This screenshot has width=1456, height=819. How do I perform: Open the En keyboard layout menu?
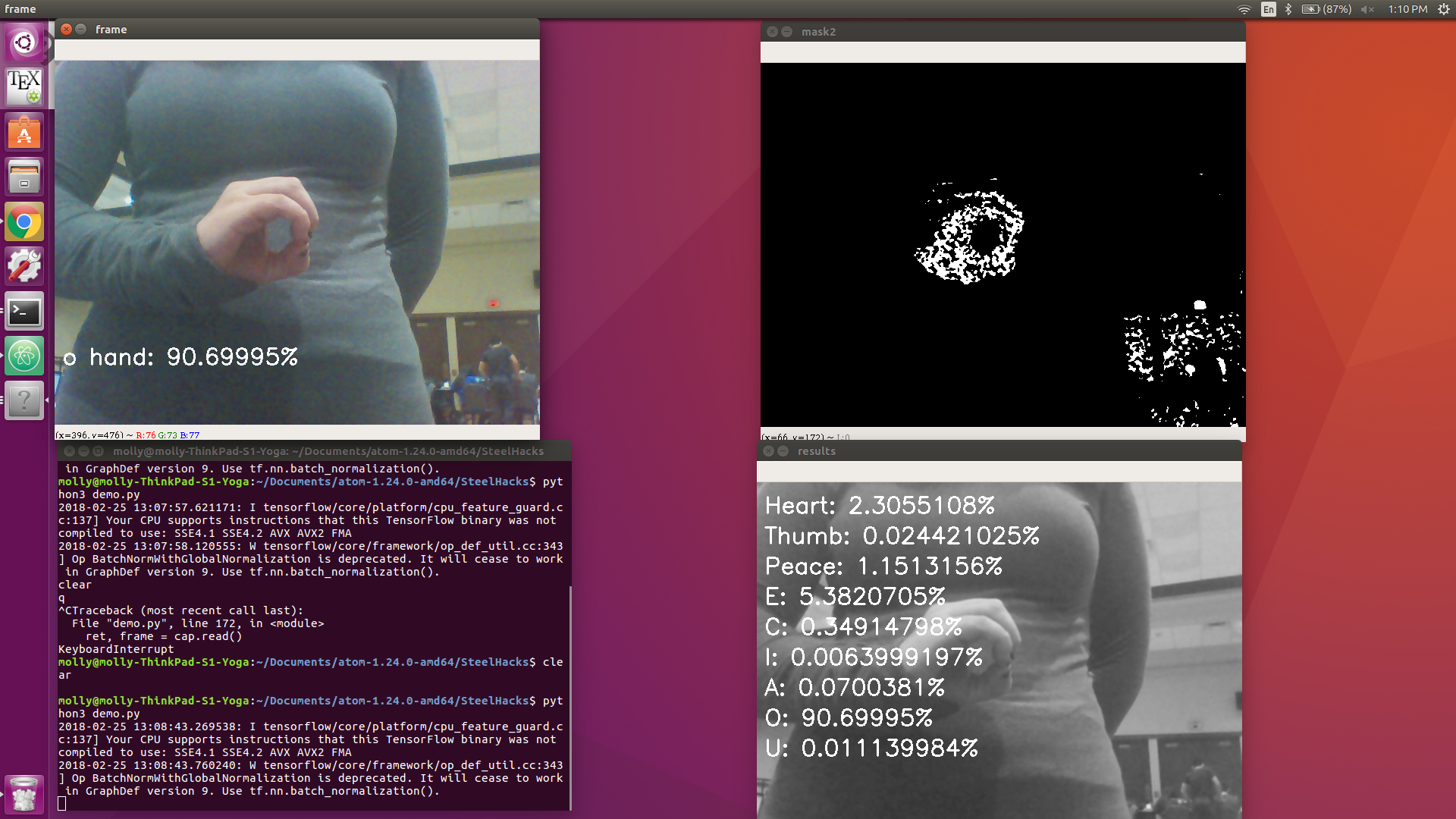[x=1269, y=10]
